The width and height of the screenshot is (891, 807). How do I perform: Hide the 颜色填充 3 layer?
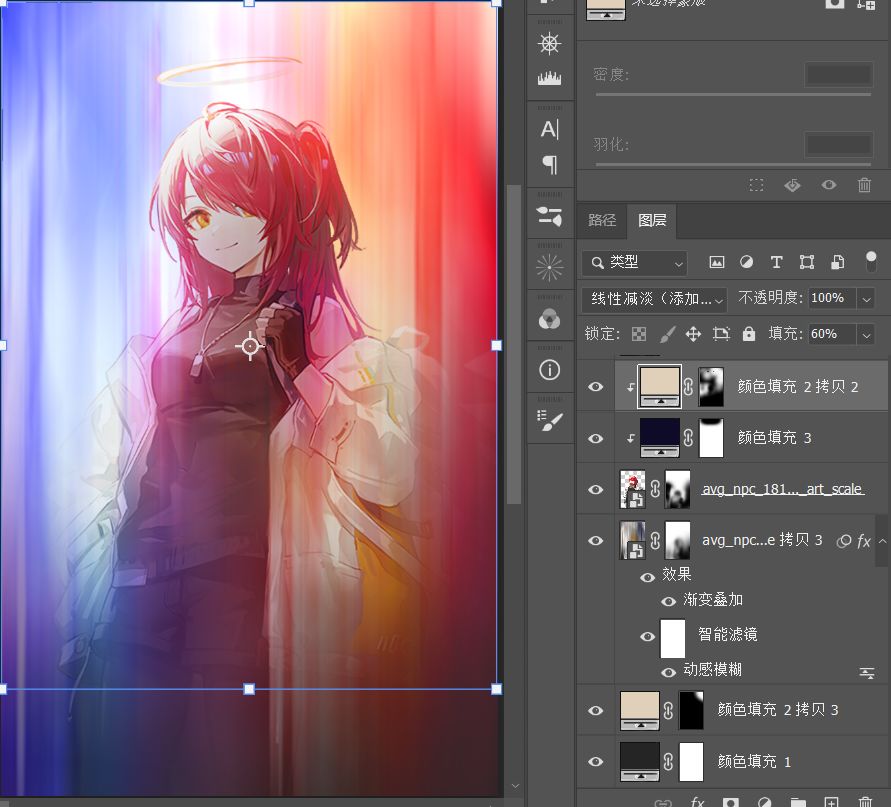coord(596,438)
